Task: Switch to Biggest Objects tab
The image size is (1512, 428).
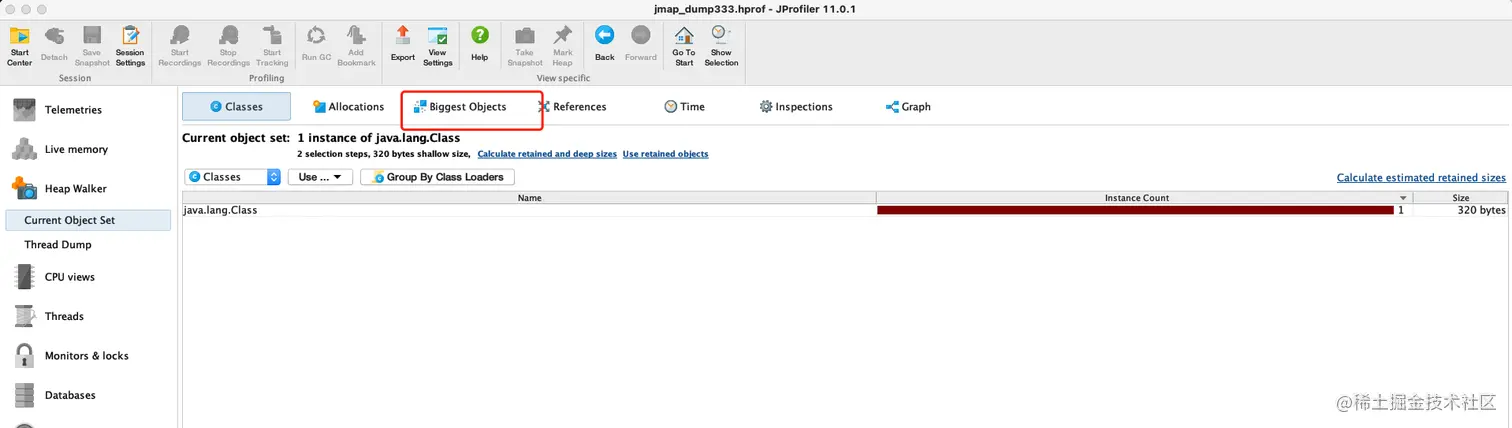Action: [460, 107]
